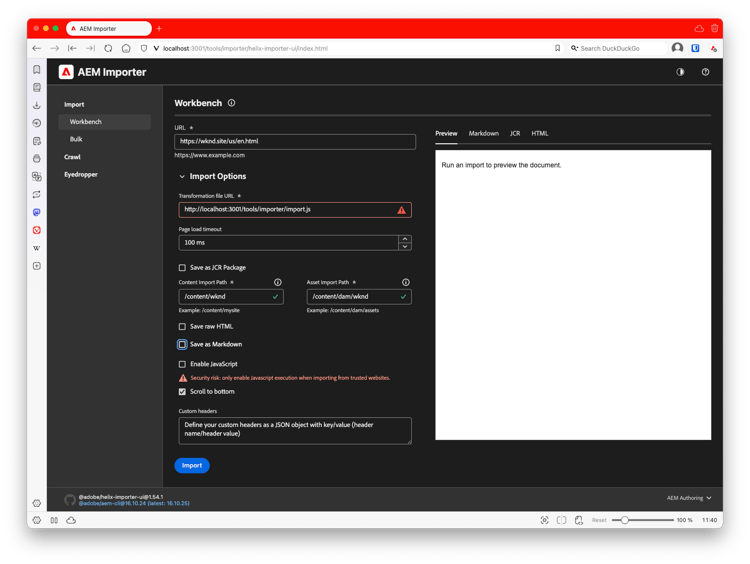Click the Reset zoom button
The height and width of the screenshot is (564, 750).
599,520
